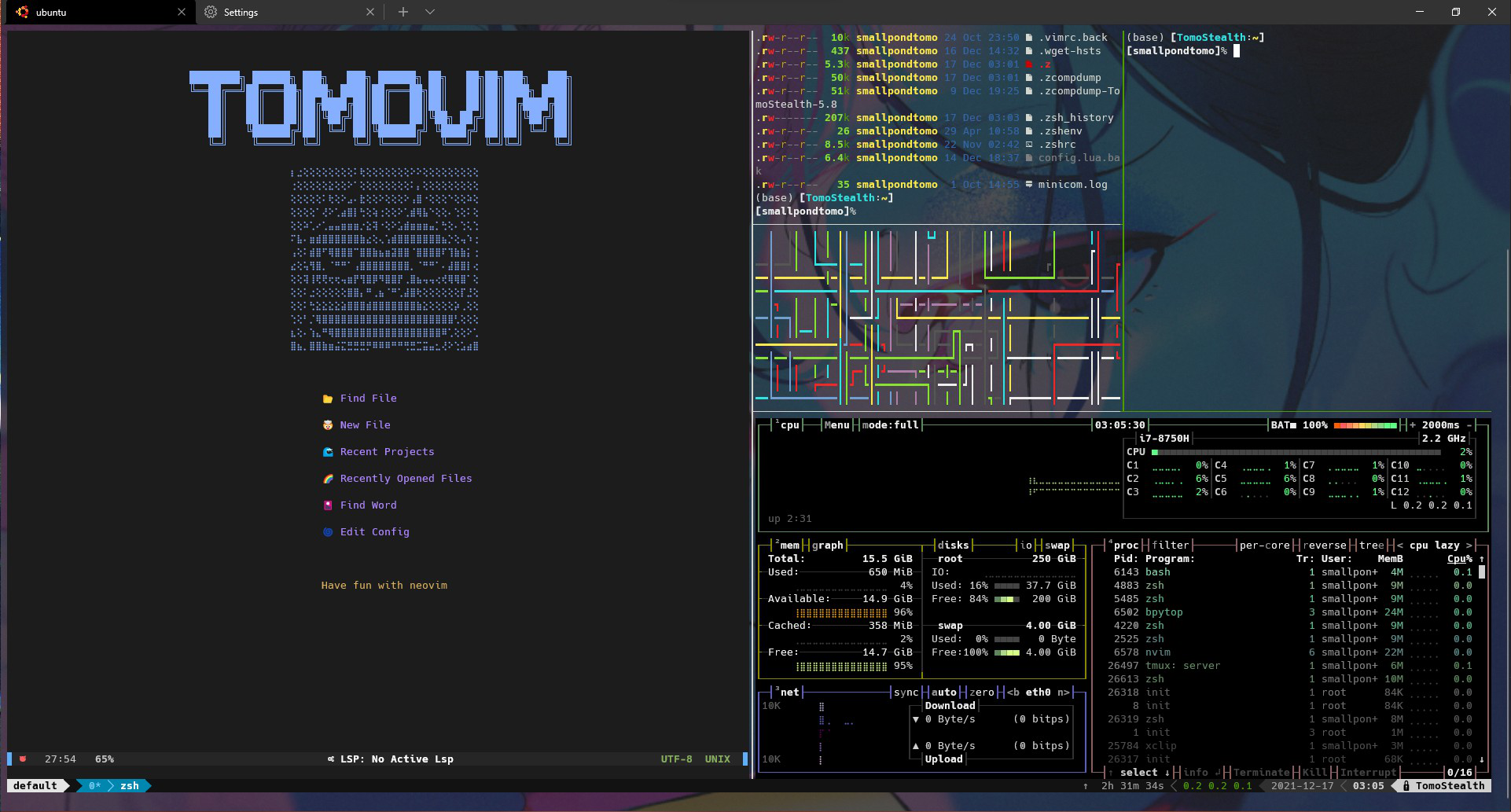This screenshot has width=1511, height=812.
Task: Click the Ubuntu logo in the ubuntu tab
Action: click(22, 12)
